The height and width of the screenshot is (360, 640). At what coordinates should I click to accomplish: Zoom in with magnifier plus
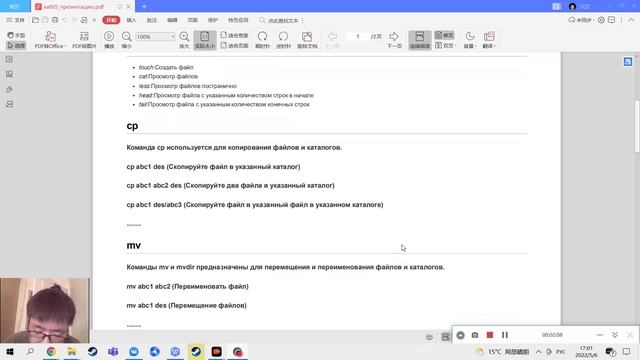(184, 40)
